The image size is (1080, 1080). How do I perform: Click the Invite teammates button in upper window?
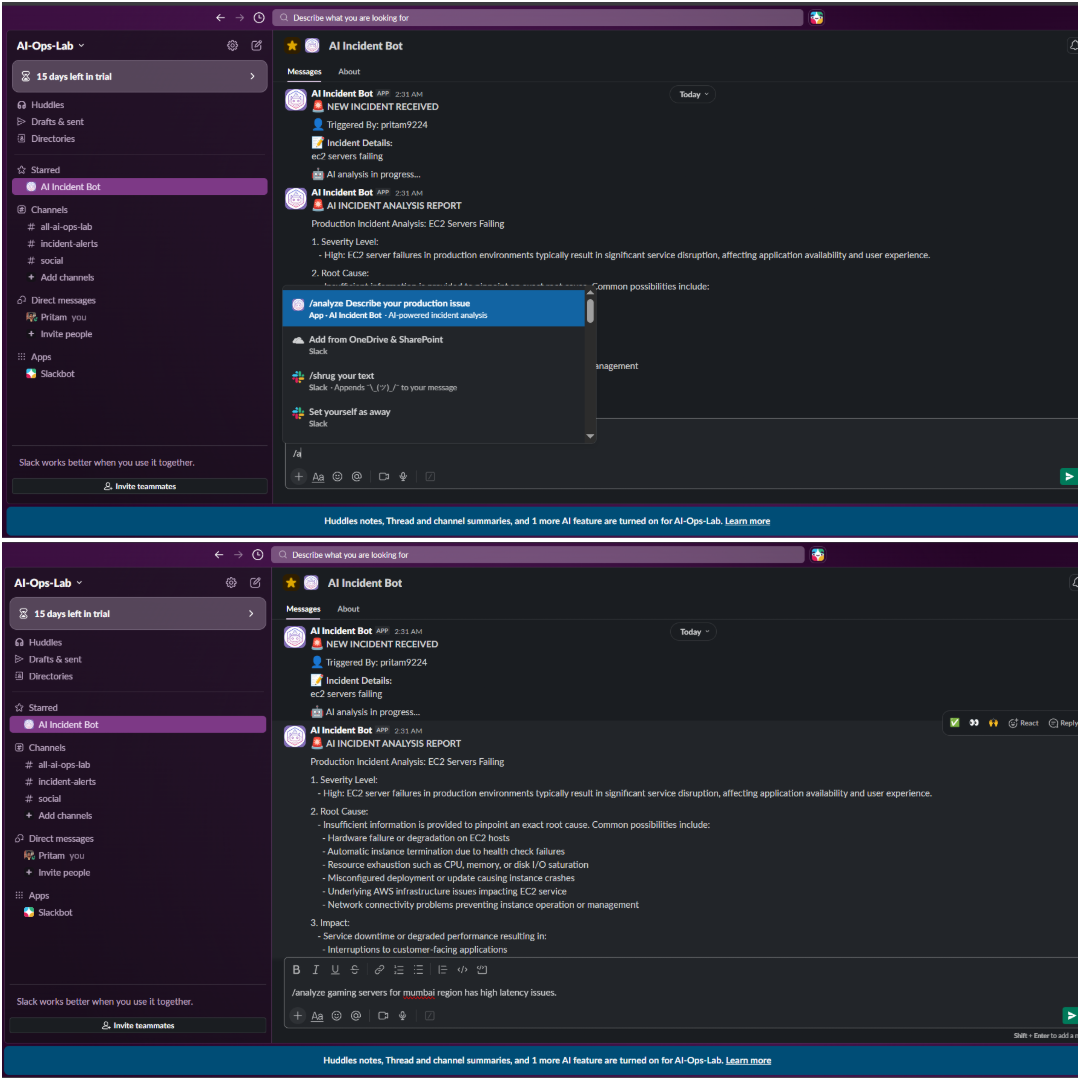pyautogui.click(x=139, y=486)
